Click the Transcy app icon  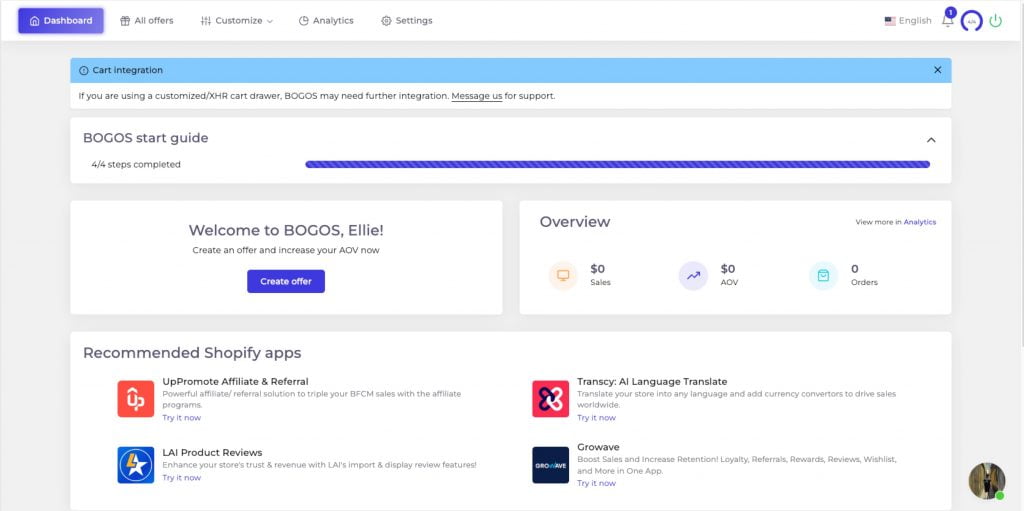pos(550,399)
